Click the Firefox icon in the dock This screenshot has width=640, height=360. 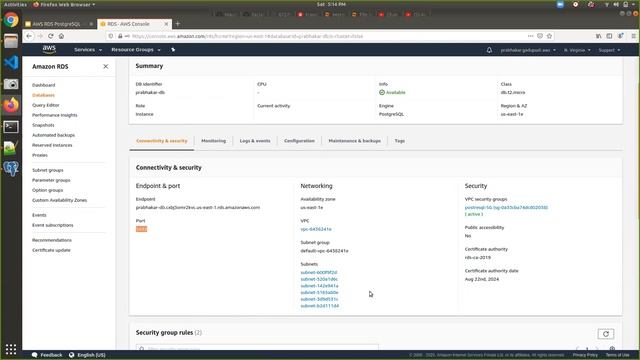pyautogui.click(x=11, y=105)
